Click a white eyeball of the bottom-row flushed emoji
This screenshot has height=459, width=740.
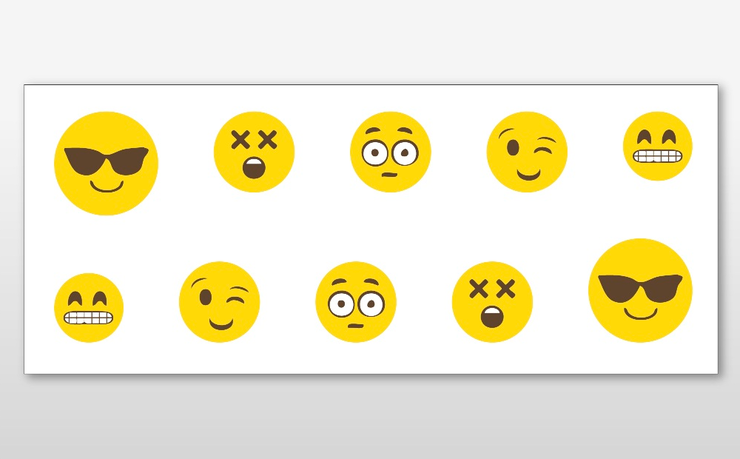click(x=341, y=304)
